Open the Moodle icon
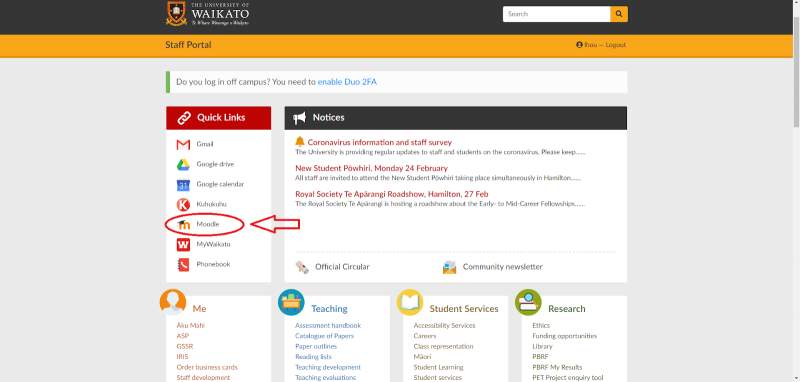 click(x=183, y=224)
